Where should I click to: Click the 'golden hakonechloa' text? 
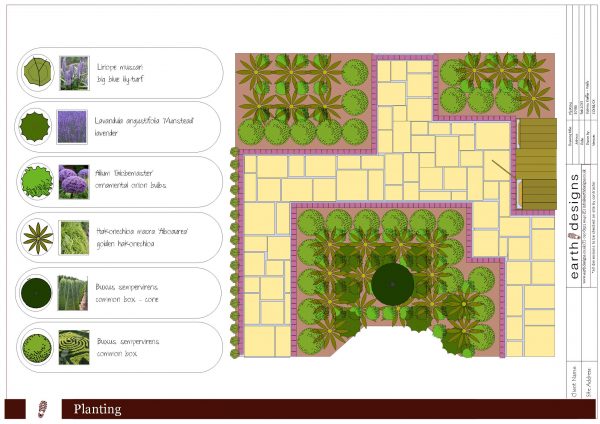[x=126, y=244]
